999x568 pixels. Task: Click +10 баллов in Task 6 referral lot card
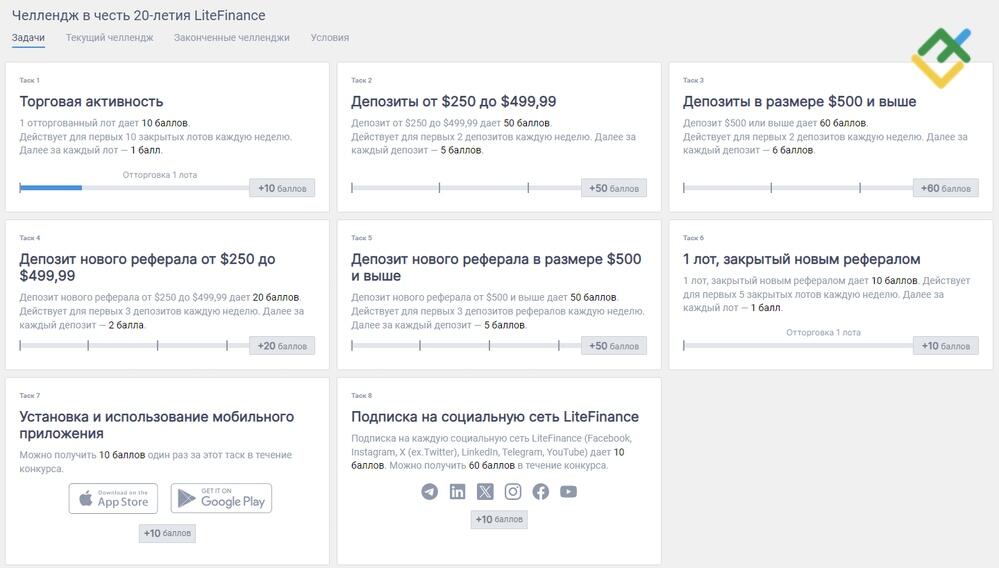pyautogui.click(x=945, y=346)
